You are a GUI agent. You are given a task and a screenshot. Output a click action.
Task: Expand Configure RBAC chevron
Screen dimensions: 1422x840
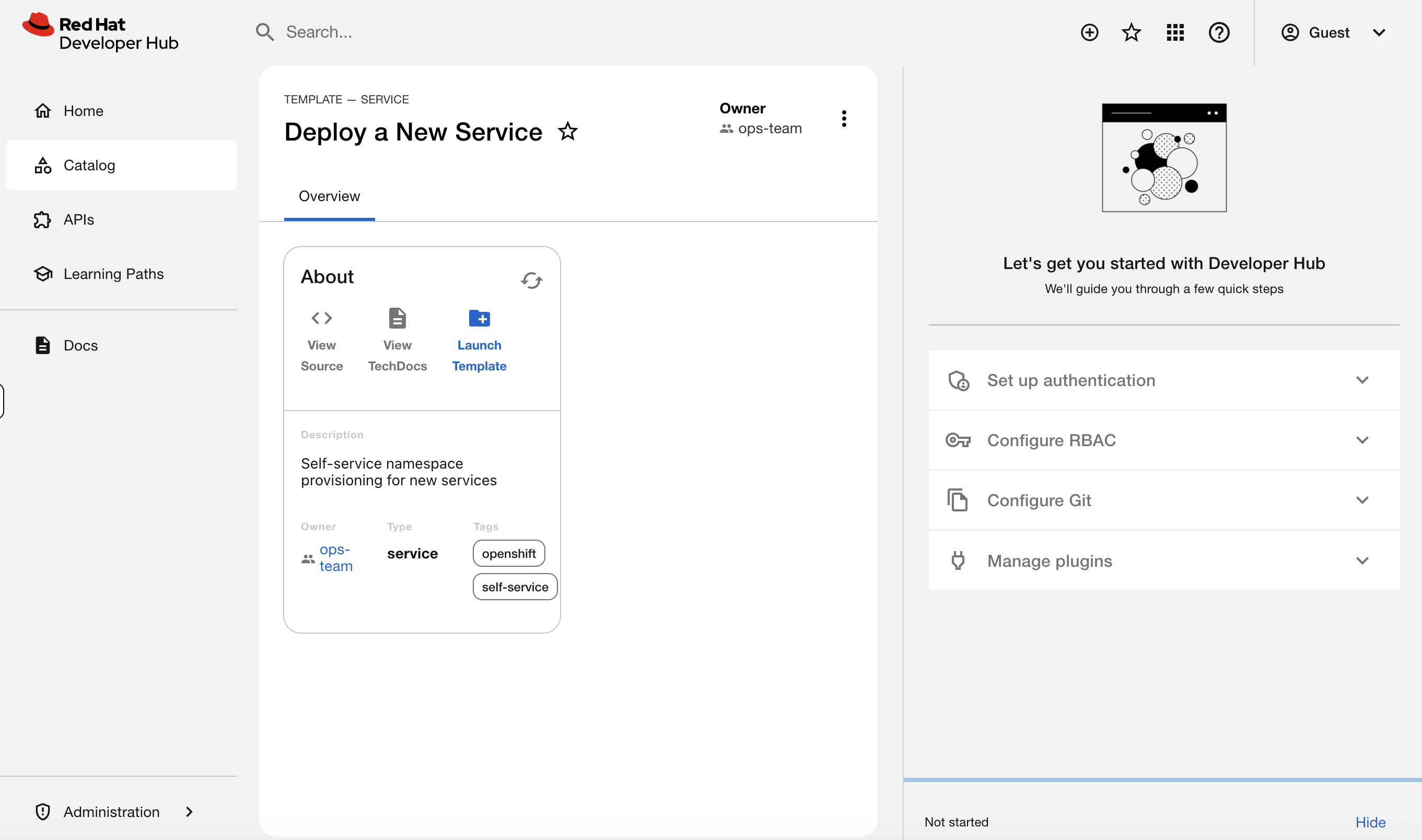(1362, 440)
